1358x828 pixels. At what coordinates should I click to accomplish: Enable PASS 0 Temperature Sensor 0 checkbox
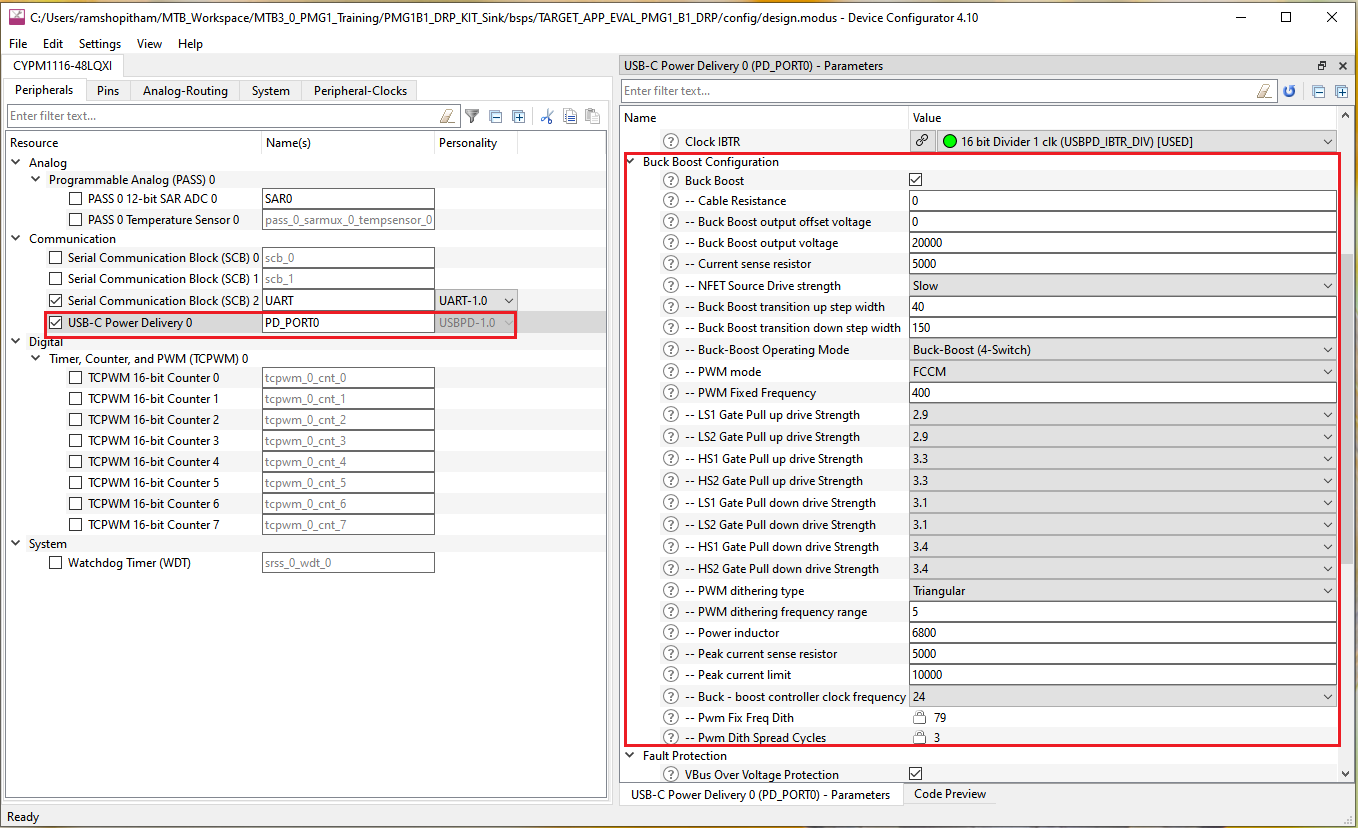76,219
